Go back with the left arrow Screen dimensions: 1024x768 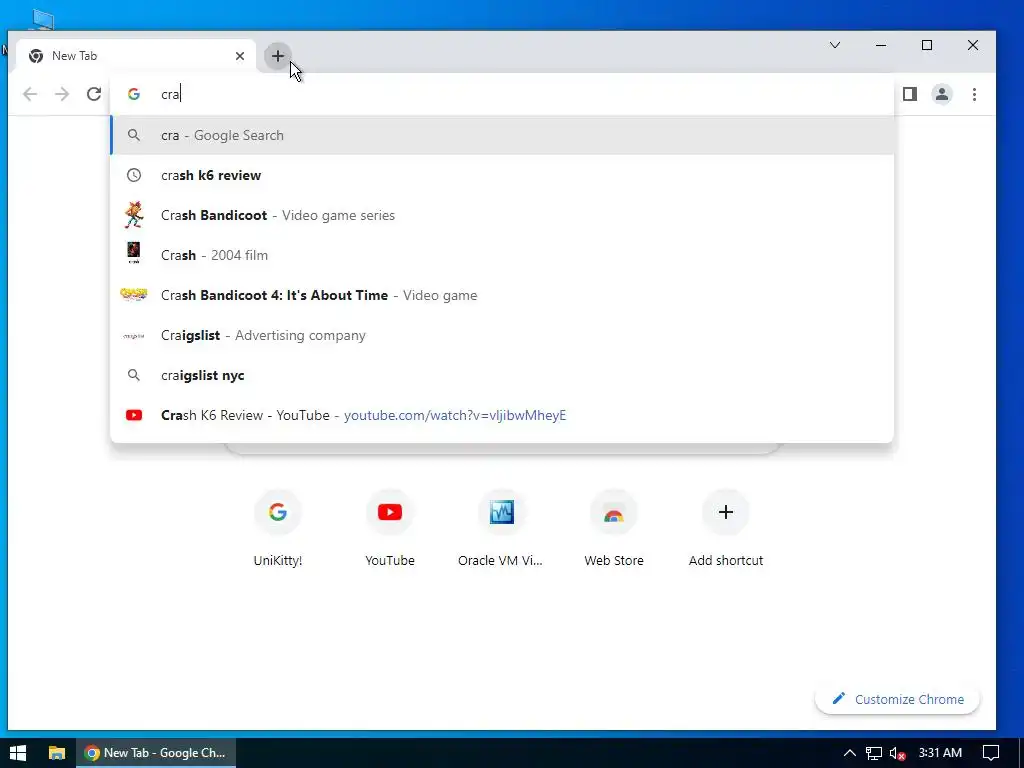click(x=30, y=94)
